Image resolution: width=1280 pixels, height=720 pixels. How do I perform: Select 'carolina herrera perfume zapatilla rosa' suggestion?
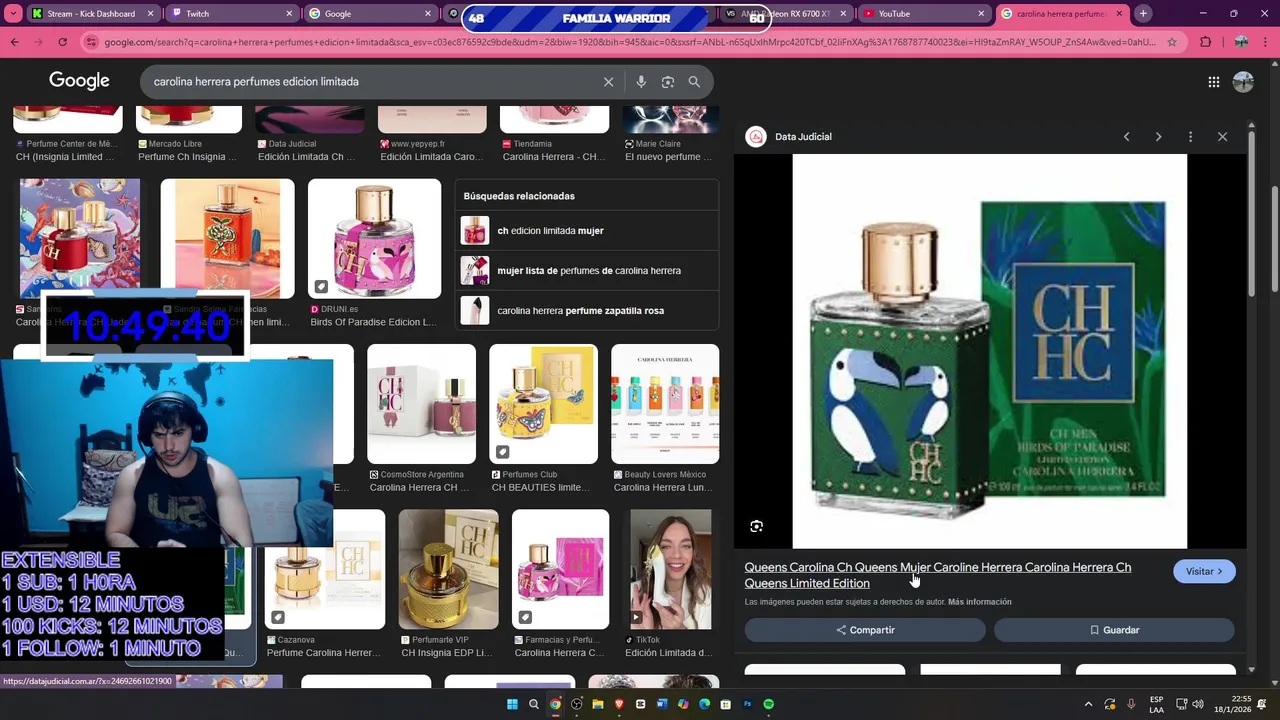point(587,311)
